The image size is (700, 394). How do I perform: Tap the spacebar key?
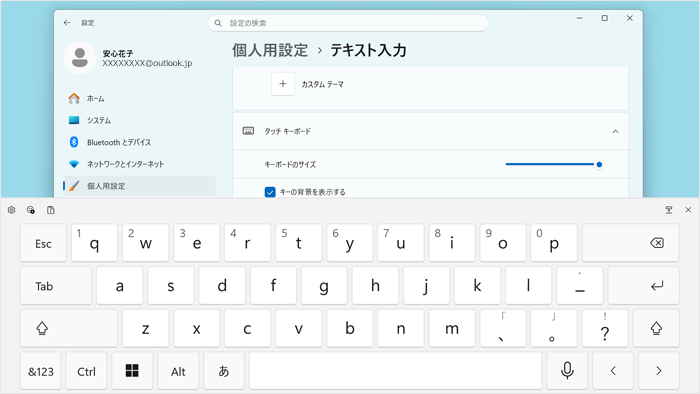point(396,371)
